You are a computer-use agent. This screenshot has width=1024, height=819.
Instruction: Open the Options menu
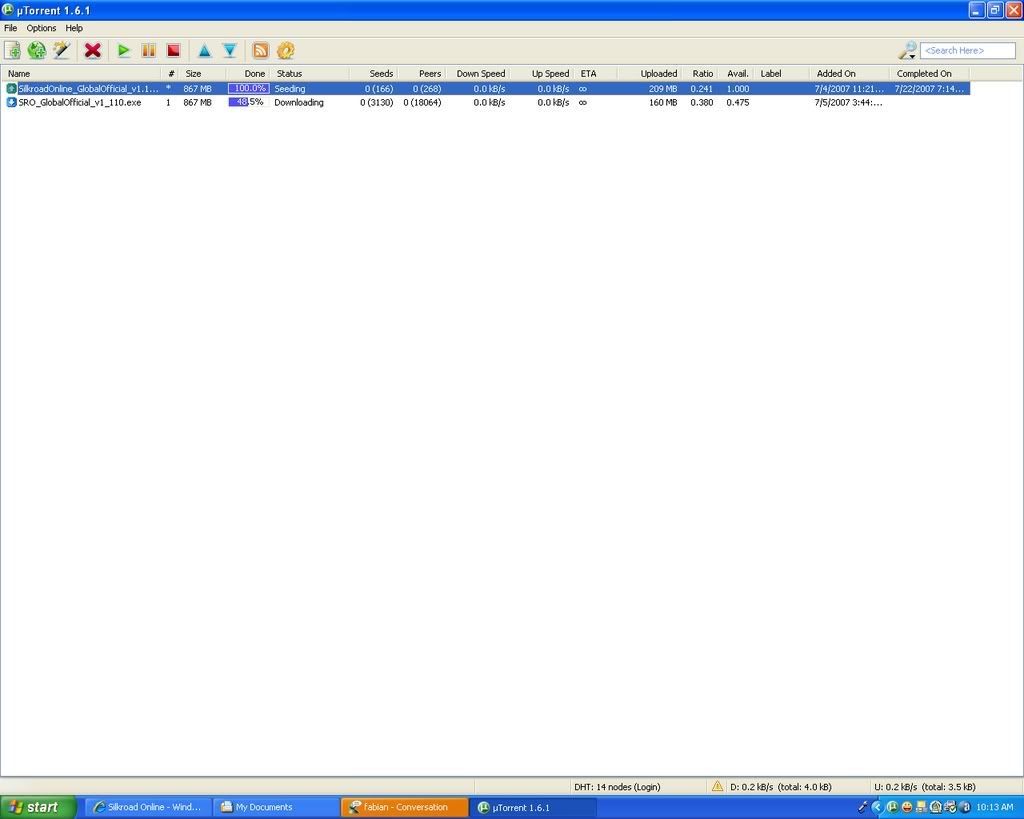[x=41, y=28]
